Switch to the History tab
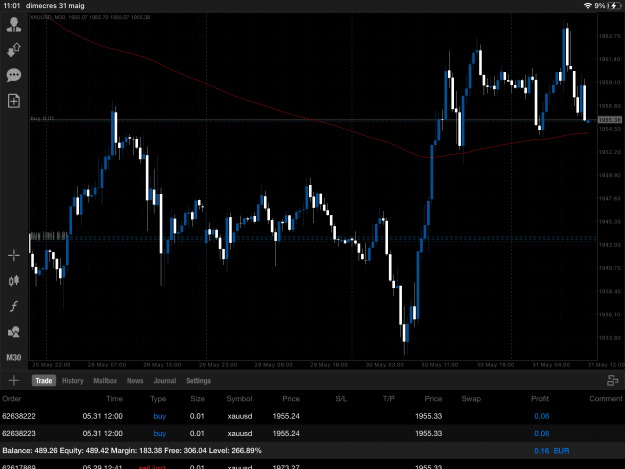The height and width of the screenshot is (469, 625). point(73,381)
